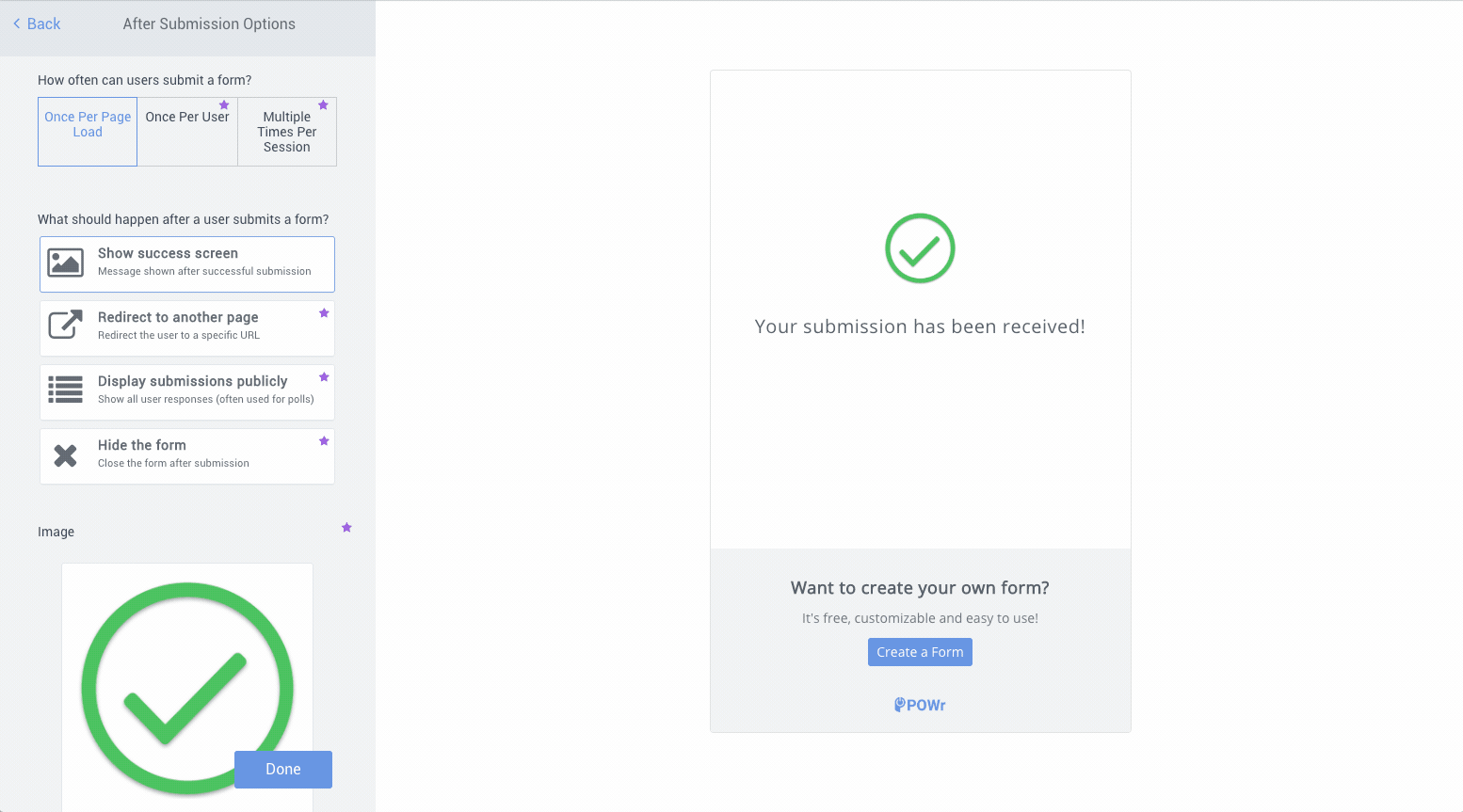Expand the Back navigation chevron
Screen dimensions: 1463x812
(x=16, y=24)
